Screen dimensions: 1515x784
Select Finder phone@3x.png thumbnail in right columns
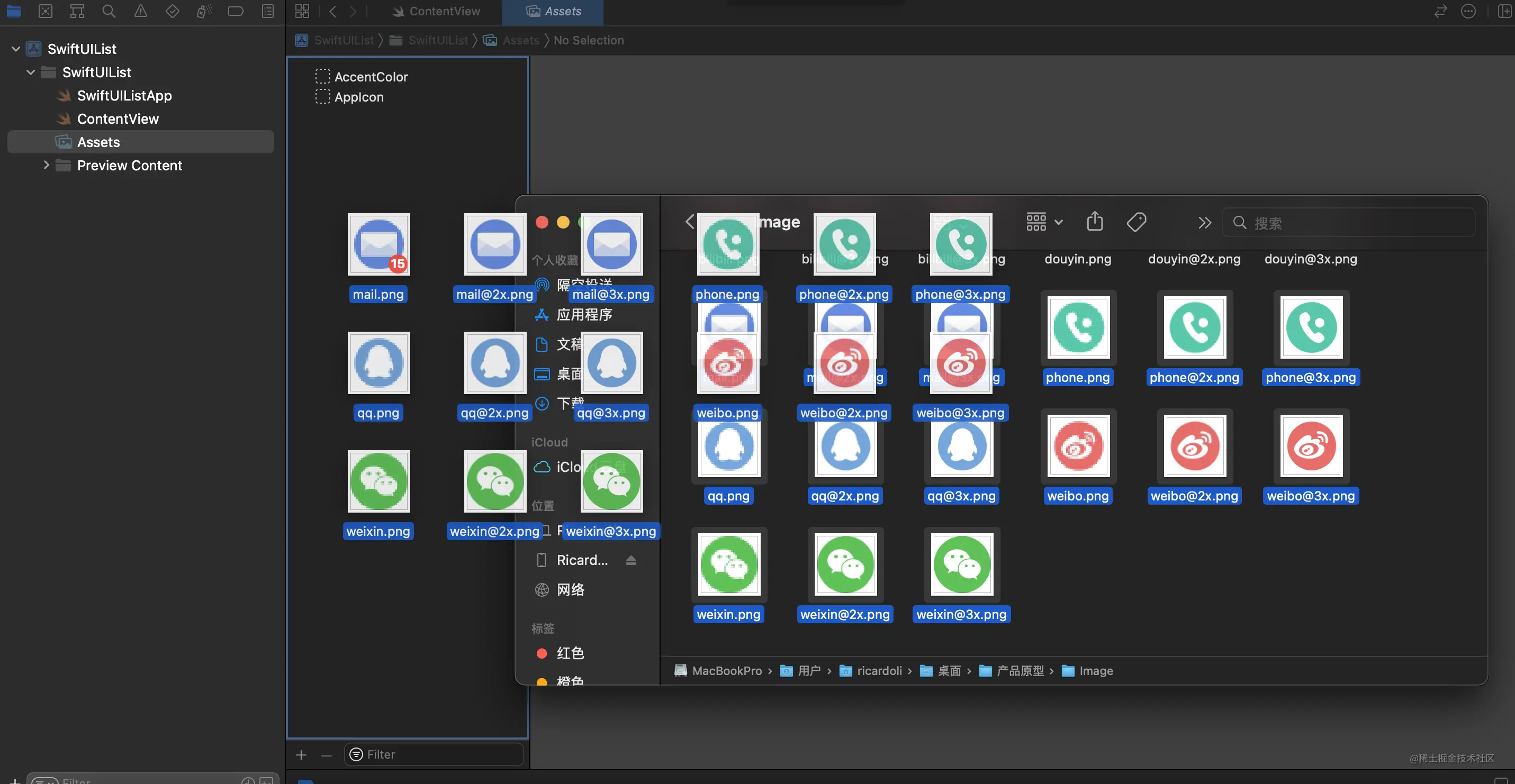point(1311,327)
